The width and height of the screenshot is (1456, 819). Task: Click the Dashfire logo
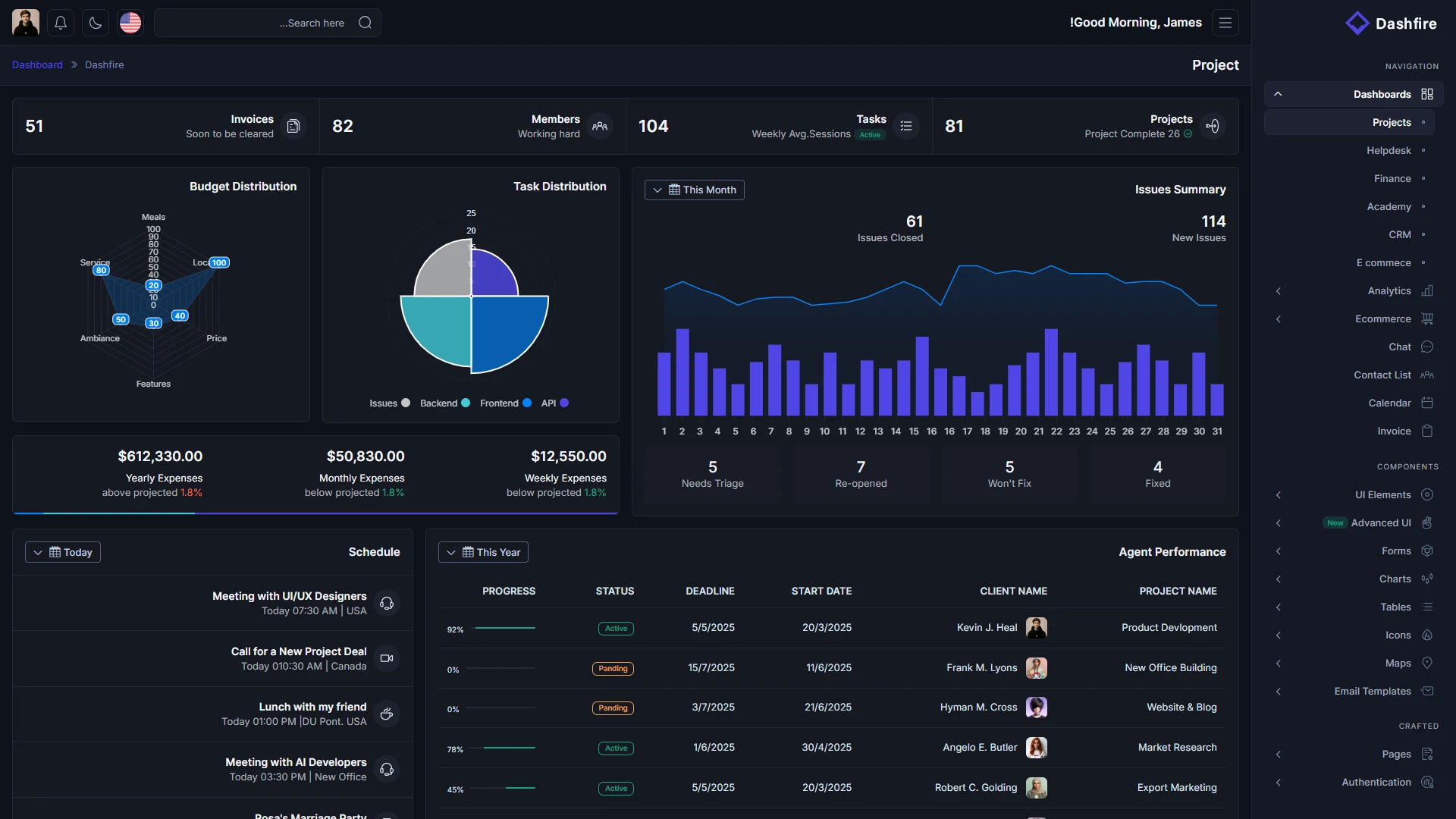[x=1391, y=24]
